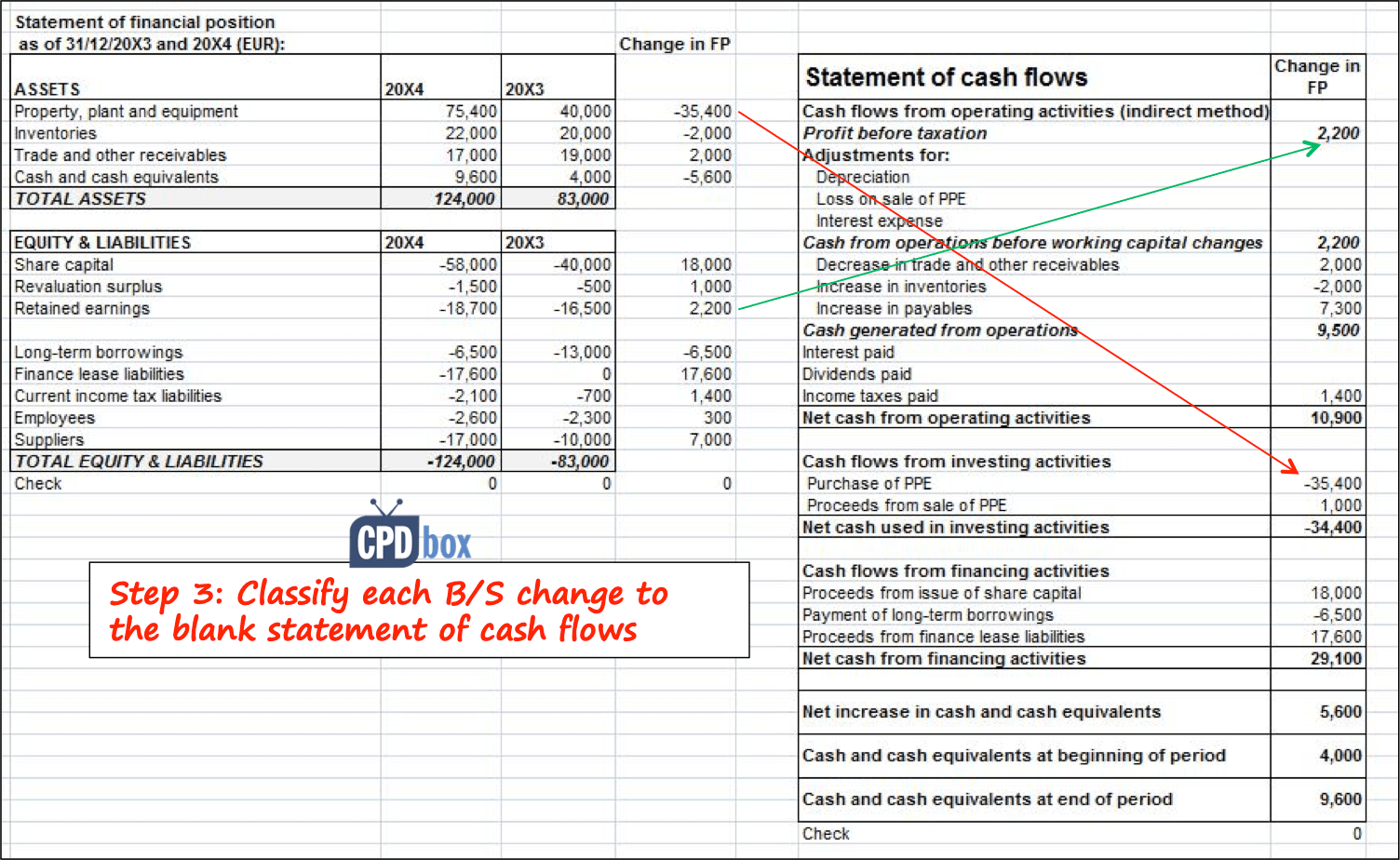Select the TOTAL ASSETS value 124,000
Image resolution: width=1400 pixels, height=860 pixels.
click(464, 199)
